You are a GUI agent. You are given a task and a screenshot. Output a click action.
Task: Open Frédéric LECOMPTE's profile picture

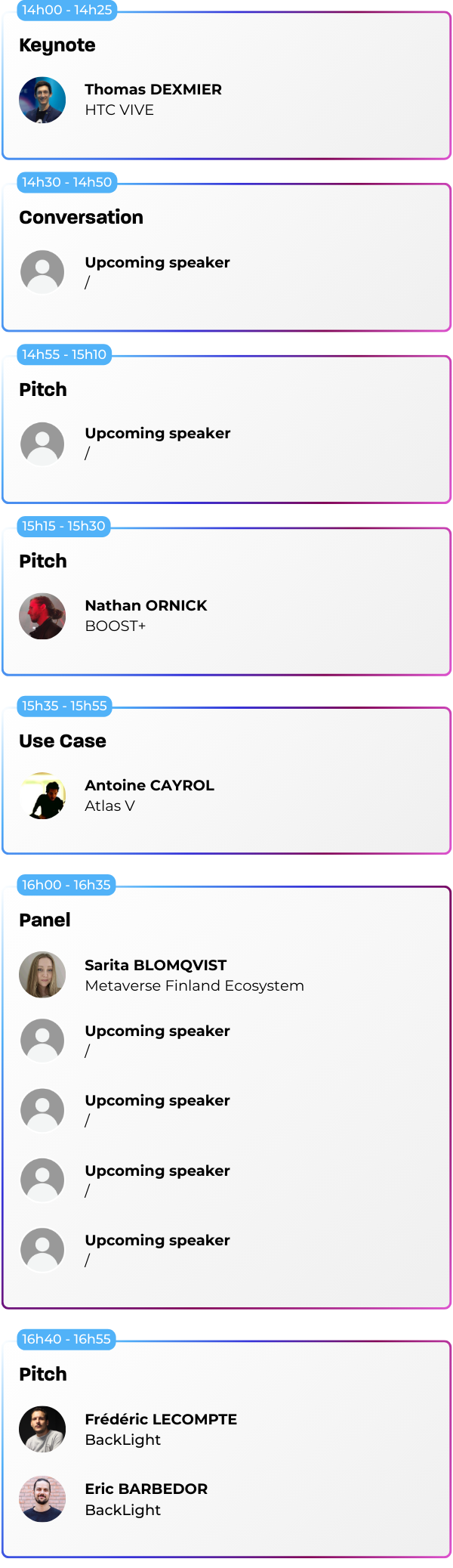pos(42,1429)
